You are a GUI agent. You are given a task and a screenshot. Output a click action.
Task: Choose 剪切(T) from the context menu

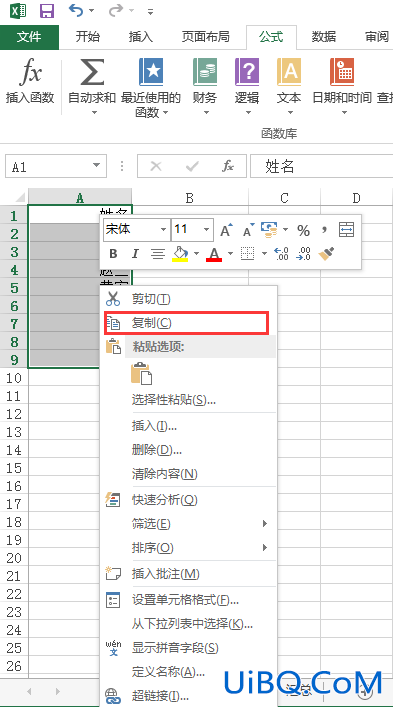tap(188, 298)
